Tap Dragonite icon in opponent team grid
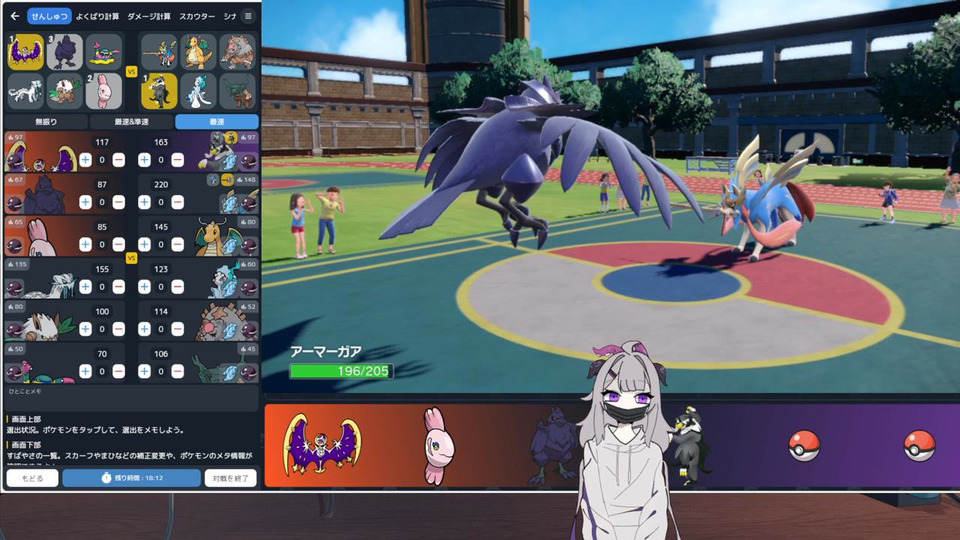960x540 pixels. (x=198, y=51)
